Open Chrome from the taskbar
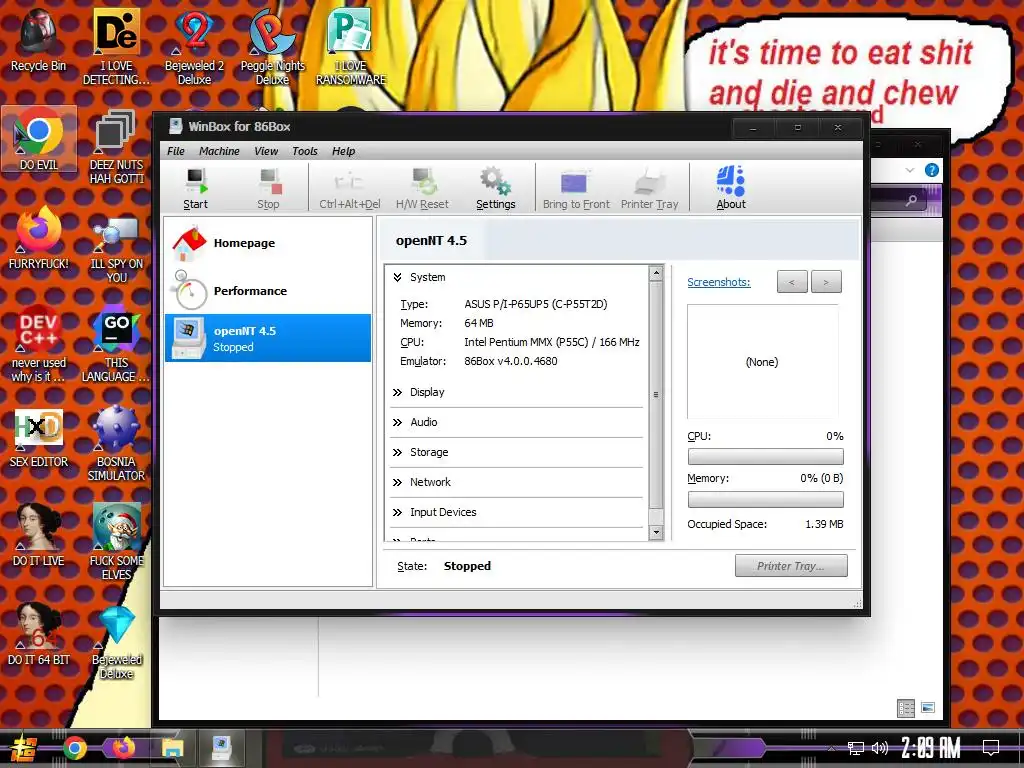The image size is (1024, 768). pyautogui.click(x=74, y=748)
